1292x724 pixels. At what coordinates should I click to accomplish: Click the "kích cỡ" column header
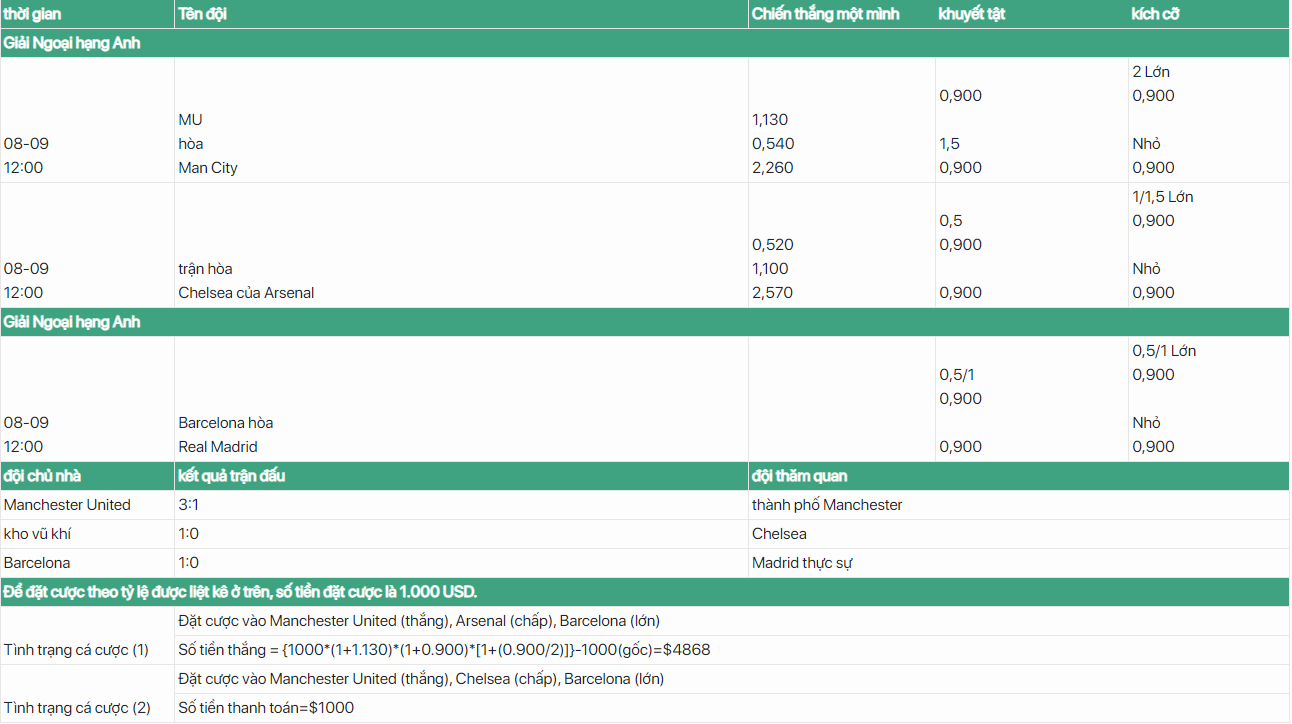click(1156, 14)
